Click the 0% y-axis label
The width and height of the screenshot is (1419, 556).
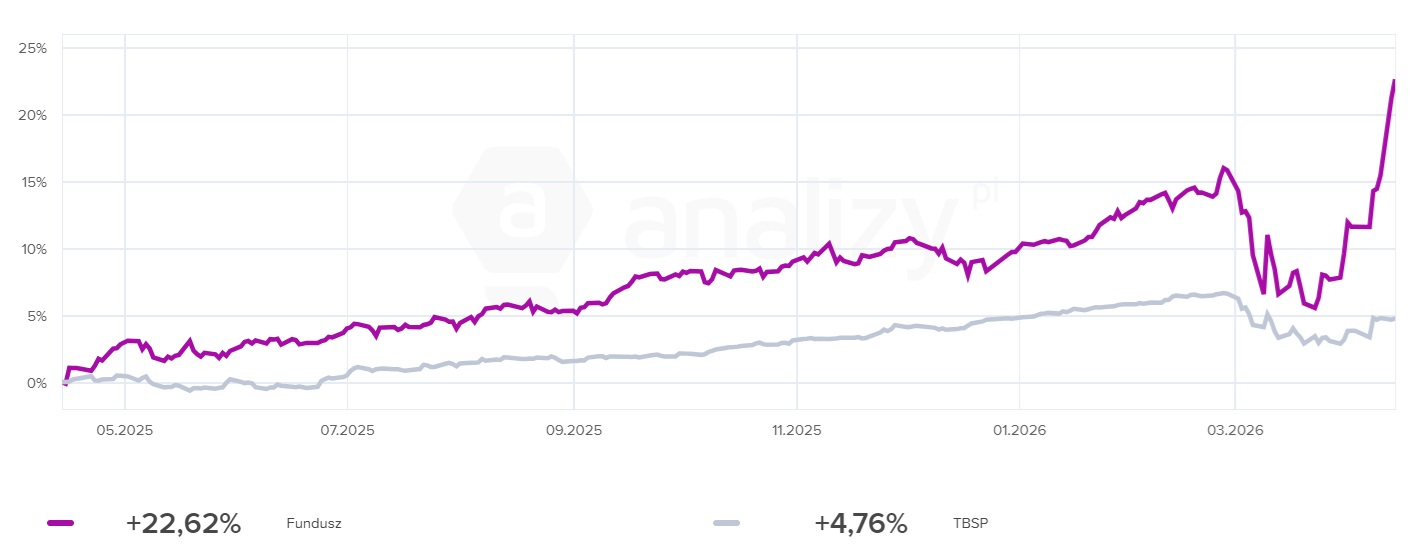point(37,383)
